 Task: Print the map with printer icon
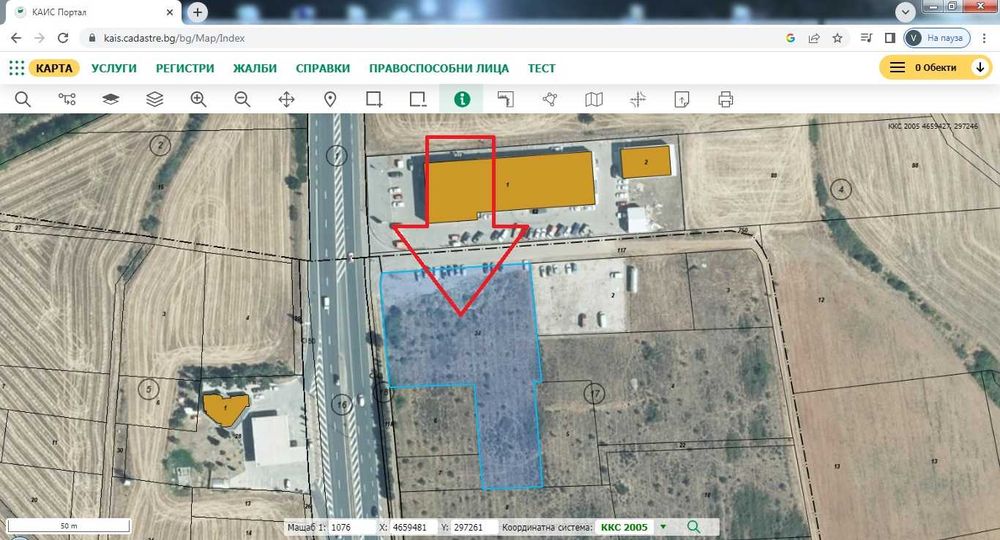click(726, 99)
